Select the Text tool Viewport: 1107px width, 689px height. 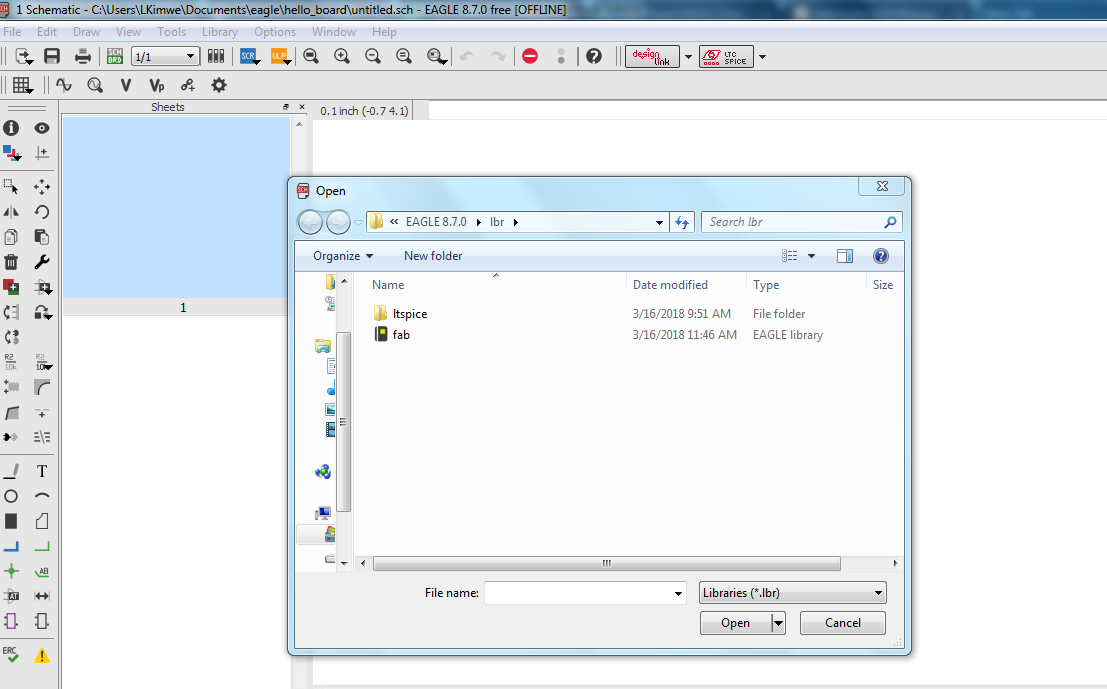42,471
